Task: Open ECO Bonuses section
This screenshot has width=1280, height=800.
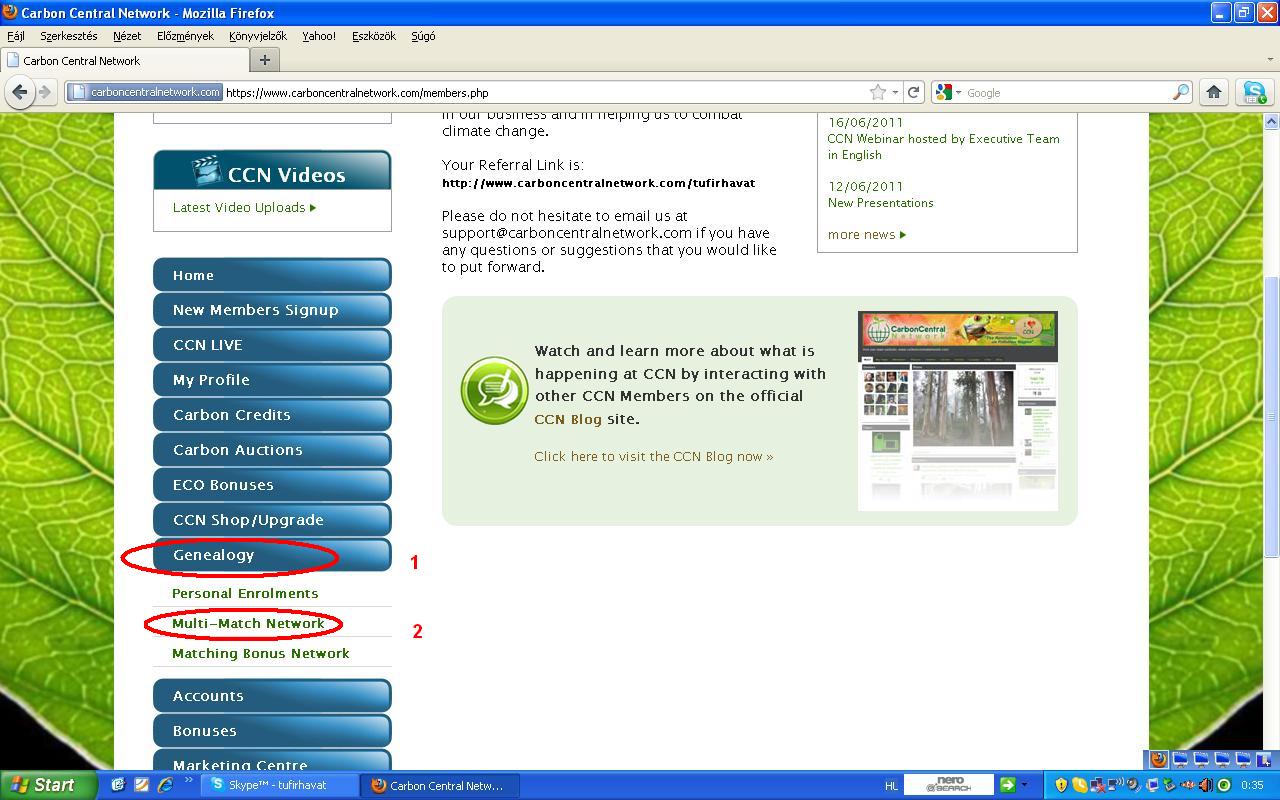Action: (x=272, y=485)
